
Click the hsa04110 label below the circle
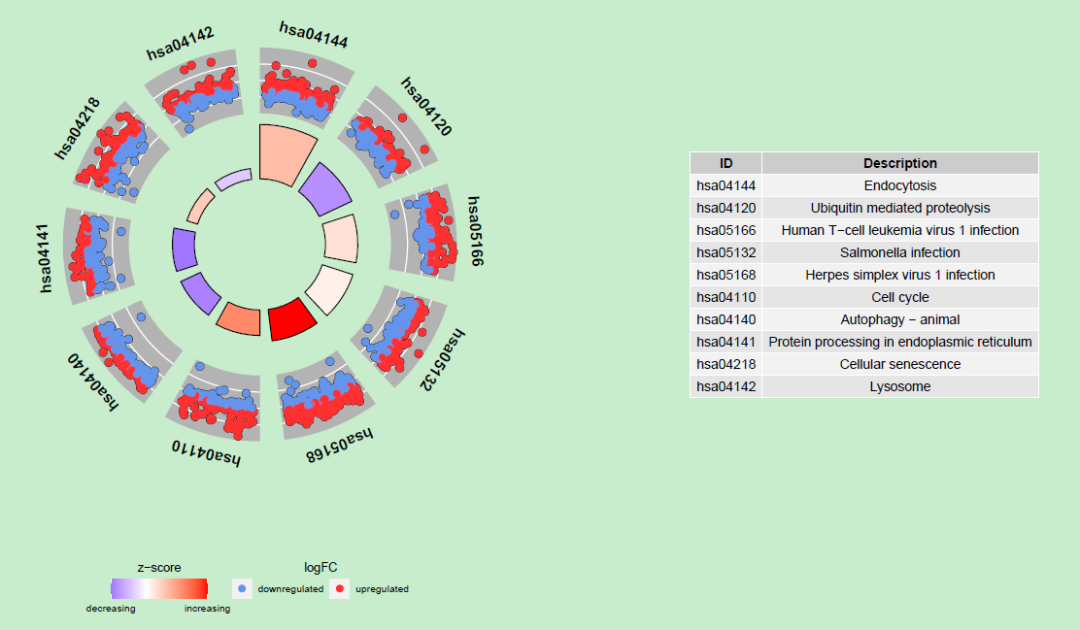208,452
